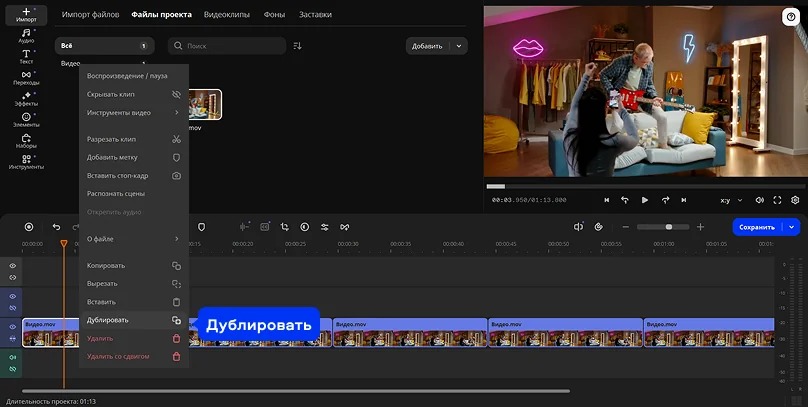Open clip properties sliders icon
Image resolution: width=808 pixels, height=407 pixels.
pyautogui.click(x=325, y=227)
